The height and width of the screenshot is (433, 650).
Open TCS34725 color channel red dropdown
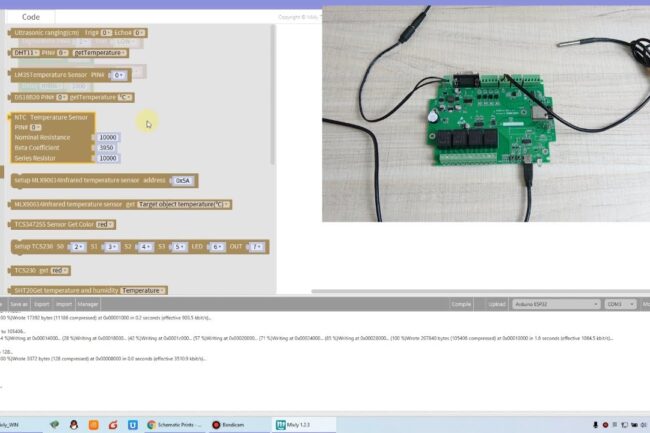tap(105, 224)
